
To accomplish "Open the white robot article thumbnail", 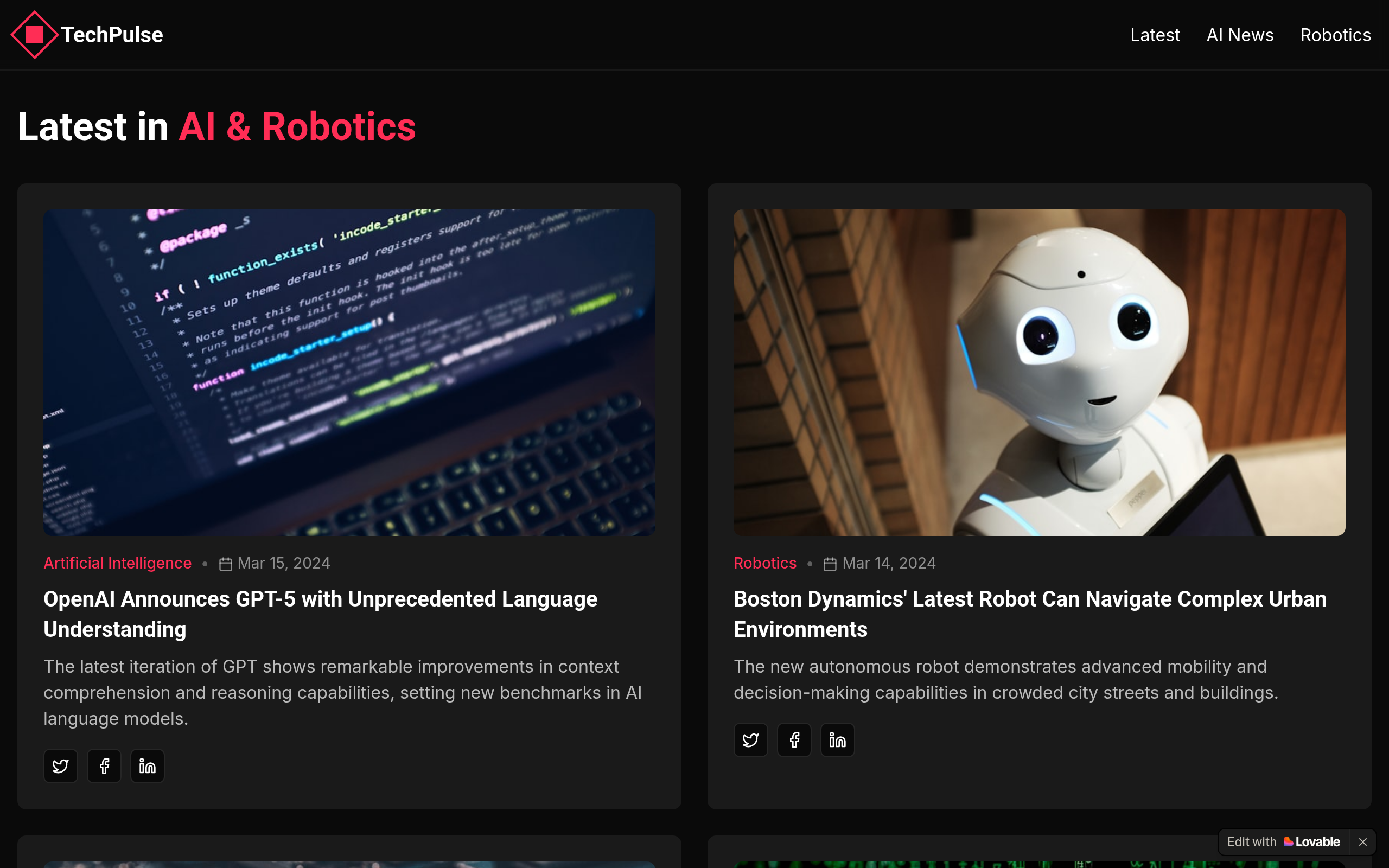I will click(1039, 373).
